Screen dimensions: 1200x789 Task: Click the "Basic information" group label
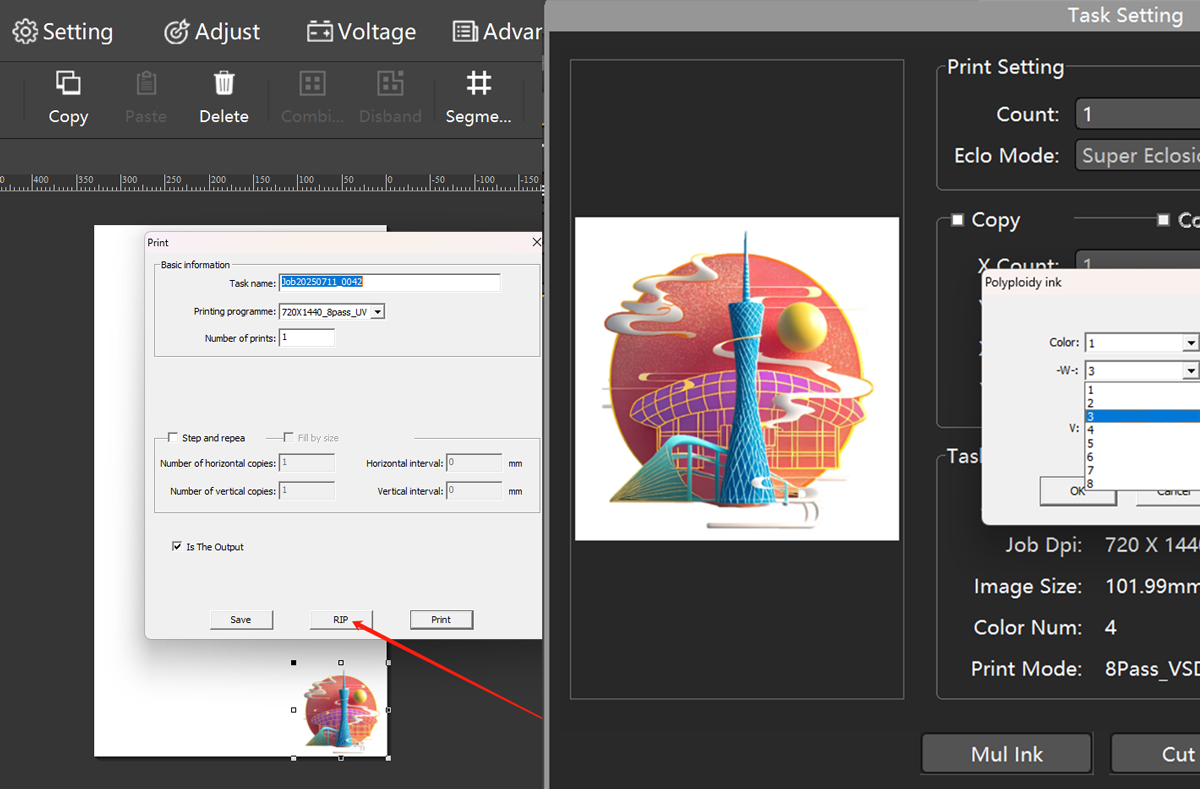pos(195,265)
